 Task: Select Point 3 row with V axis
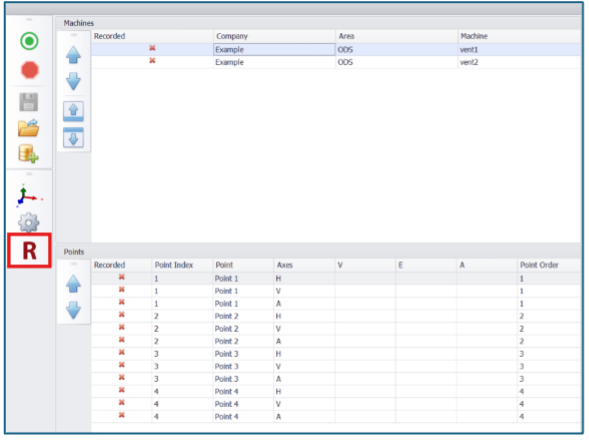[x=336, y=366]
